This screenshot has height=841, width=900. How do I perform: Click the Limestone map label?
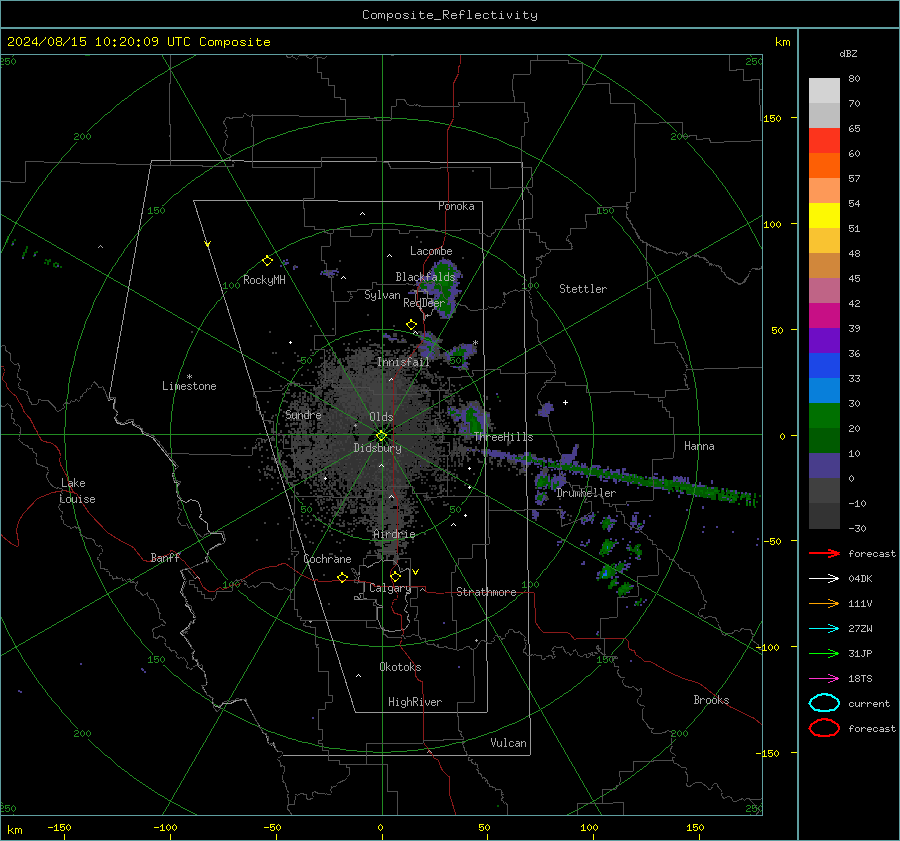(189, 386)
